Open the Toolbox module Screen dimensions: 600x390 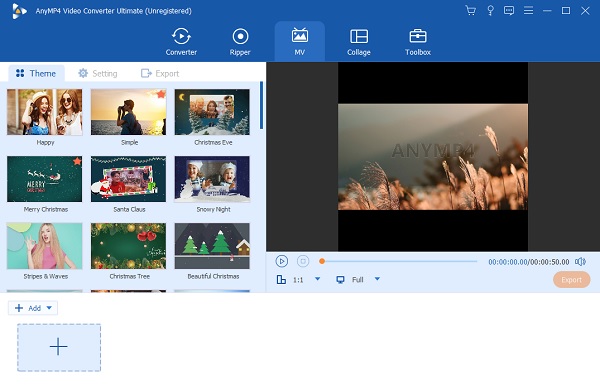coord(417,42)
